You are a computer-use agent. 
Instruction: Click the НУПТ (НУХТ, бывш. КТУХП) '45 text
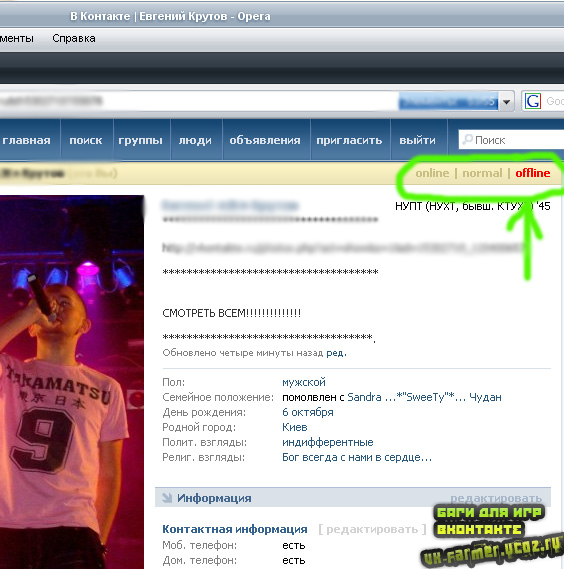pos(473,206)
